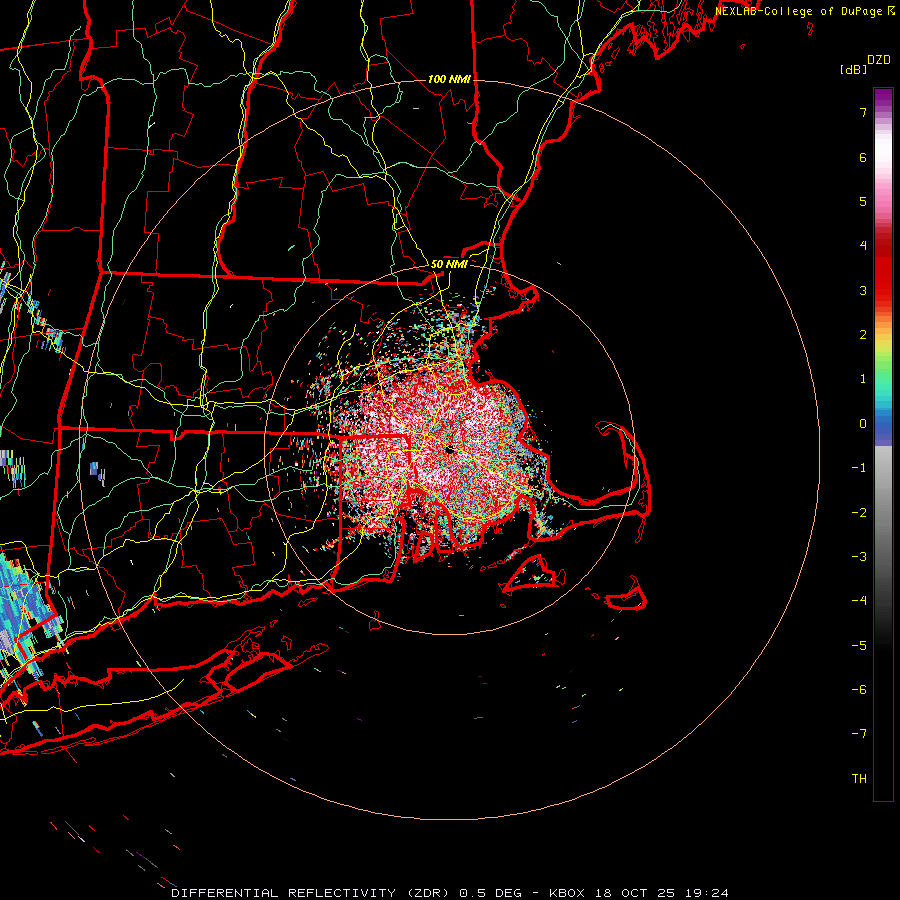This screenshot has height=900, width=900.
Task: Select the 7 value on the dB scale
Action: click(863, 112)
